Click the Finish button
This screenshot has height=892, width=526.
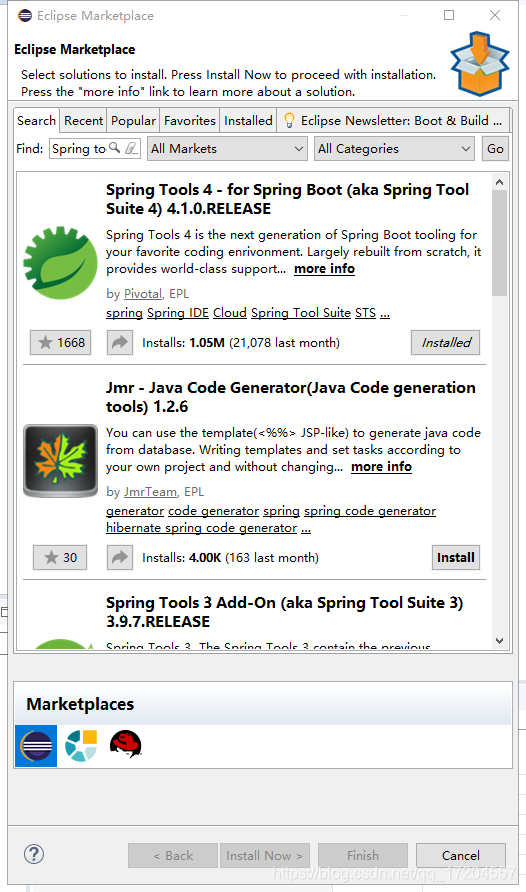363,856
